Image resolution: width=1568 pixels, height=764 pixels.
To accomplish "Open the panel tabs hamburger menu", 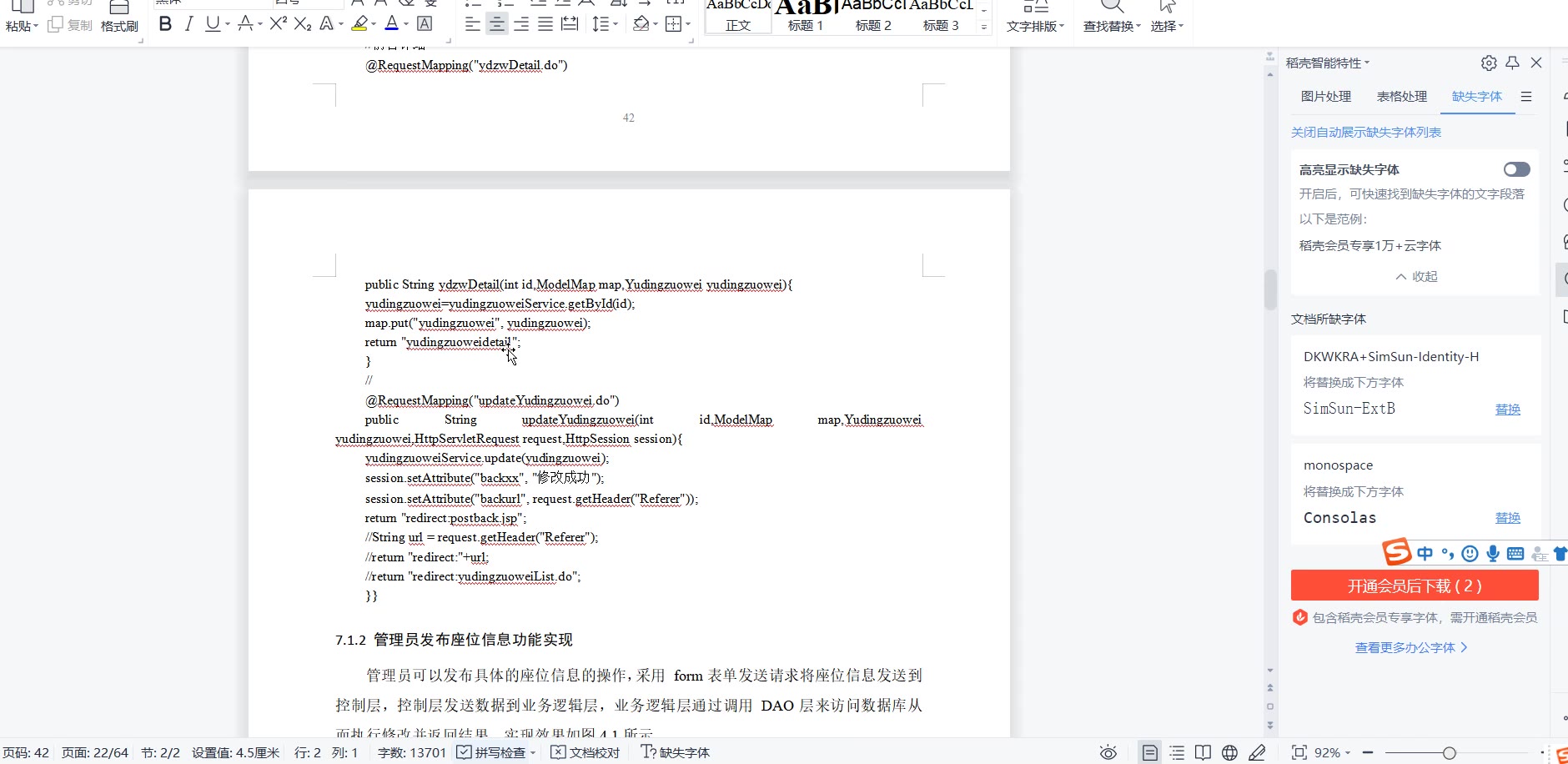I will point(1526,97).
